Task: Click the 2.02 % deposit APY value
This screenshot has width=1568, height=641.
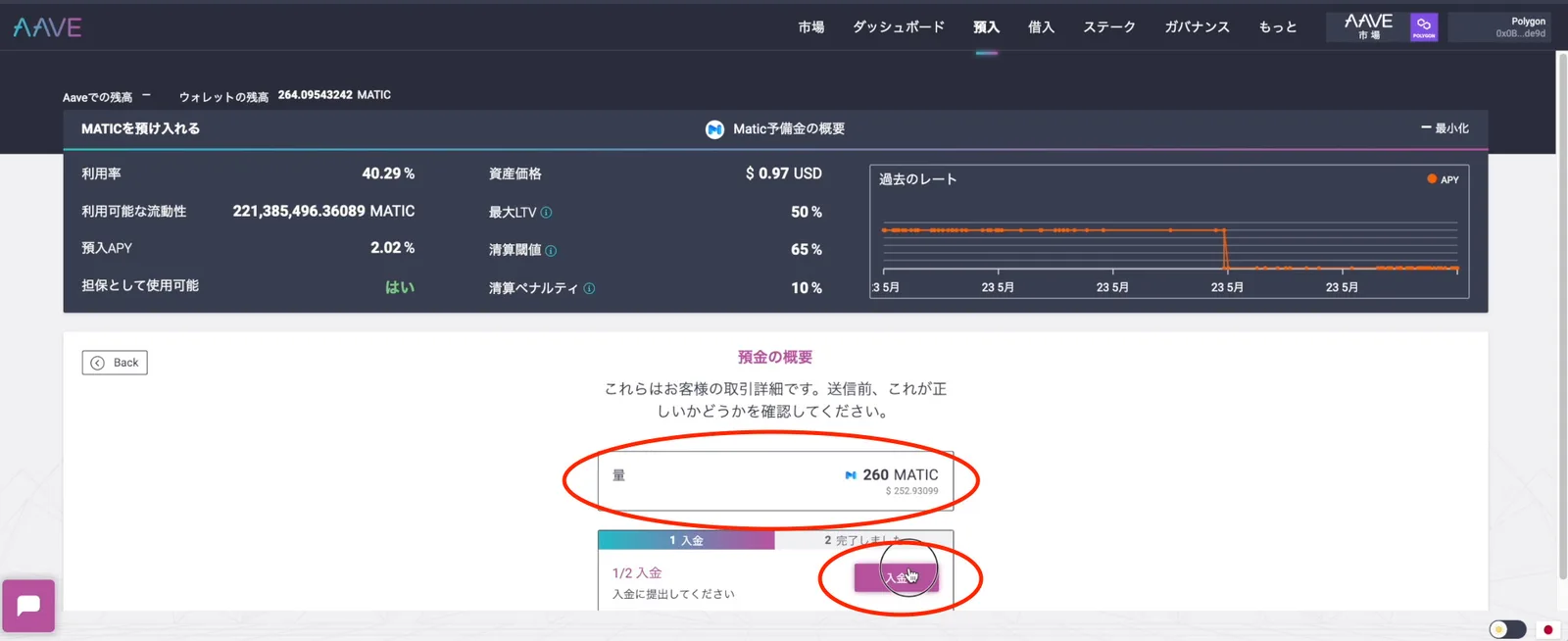Action: 392,248
